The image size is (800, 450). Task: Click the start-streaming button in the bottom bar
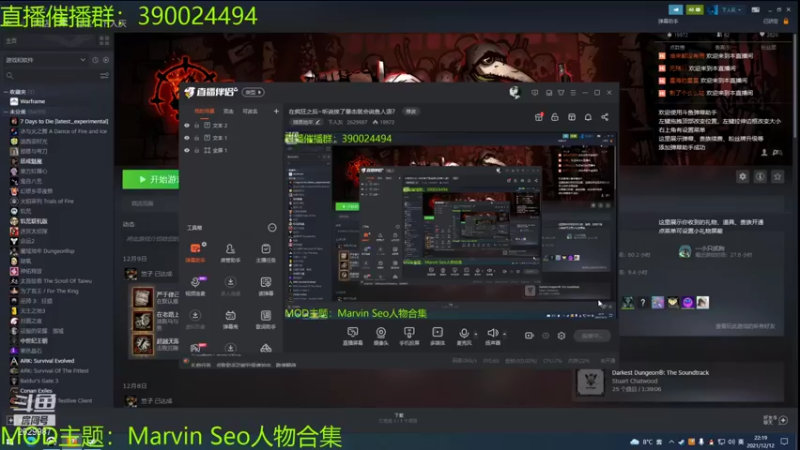592,336
